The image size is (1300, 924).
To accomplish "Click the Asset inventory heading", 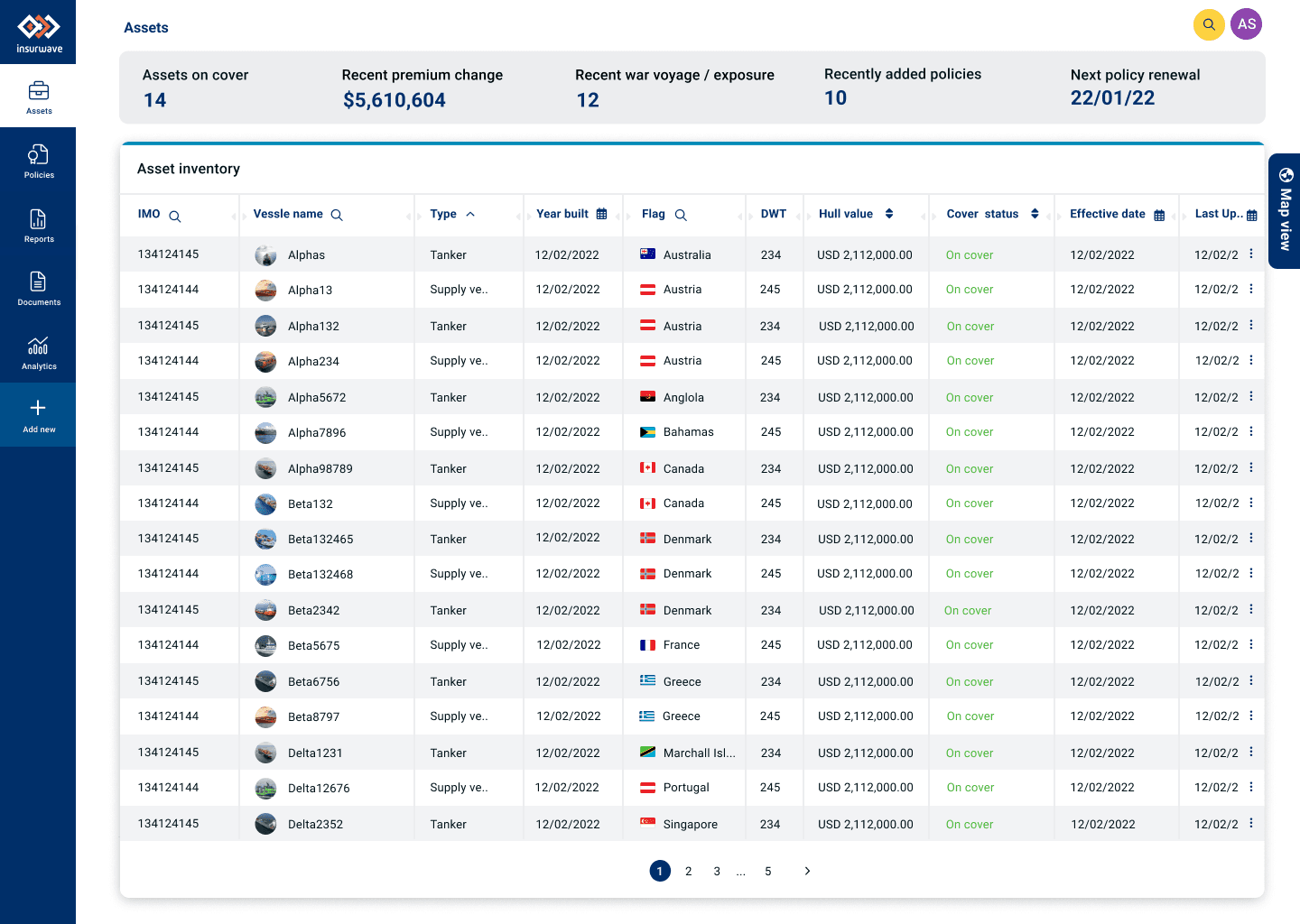I will [189, 169].
